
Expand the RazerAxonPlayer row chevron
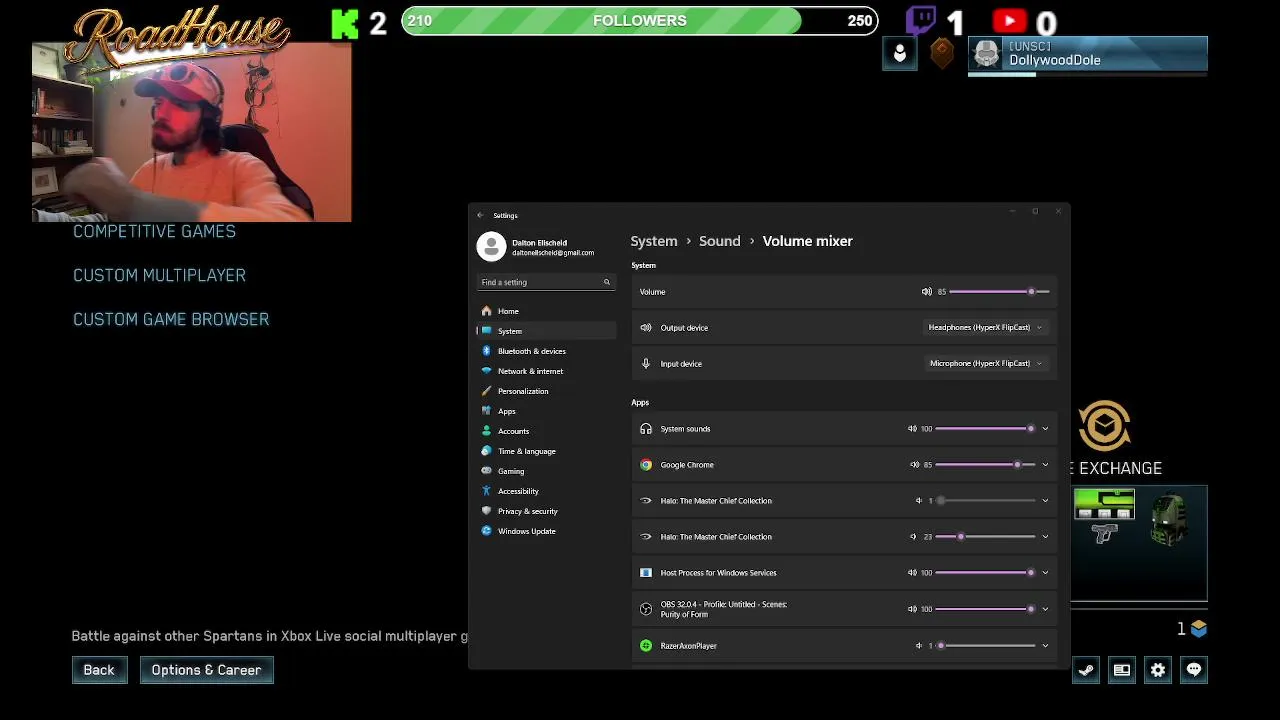tap(1045, 646)
